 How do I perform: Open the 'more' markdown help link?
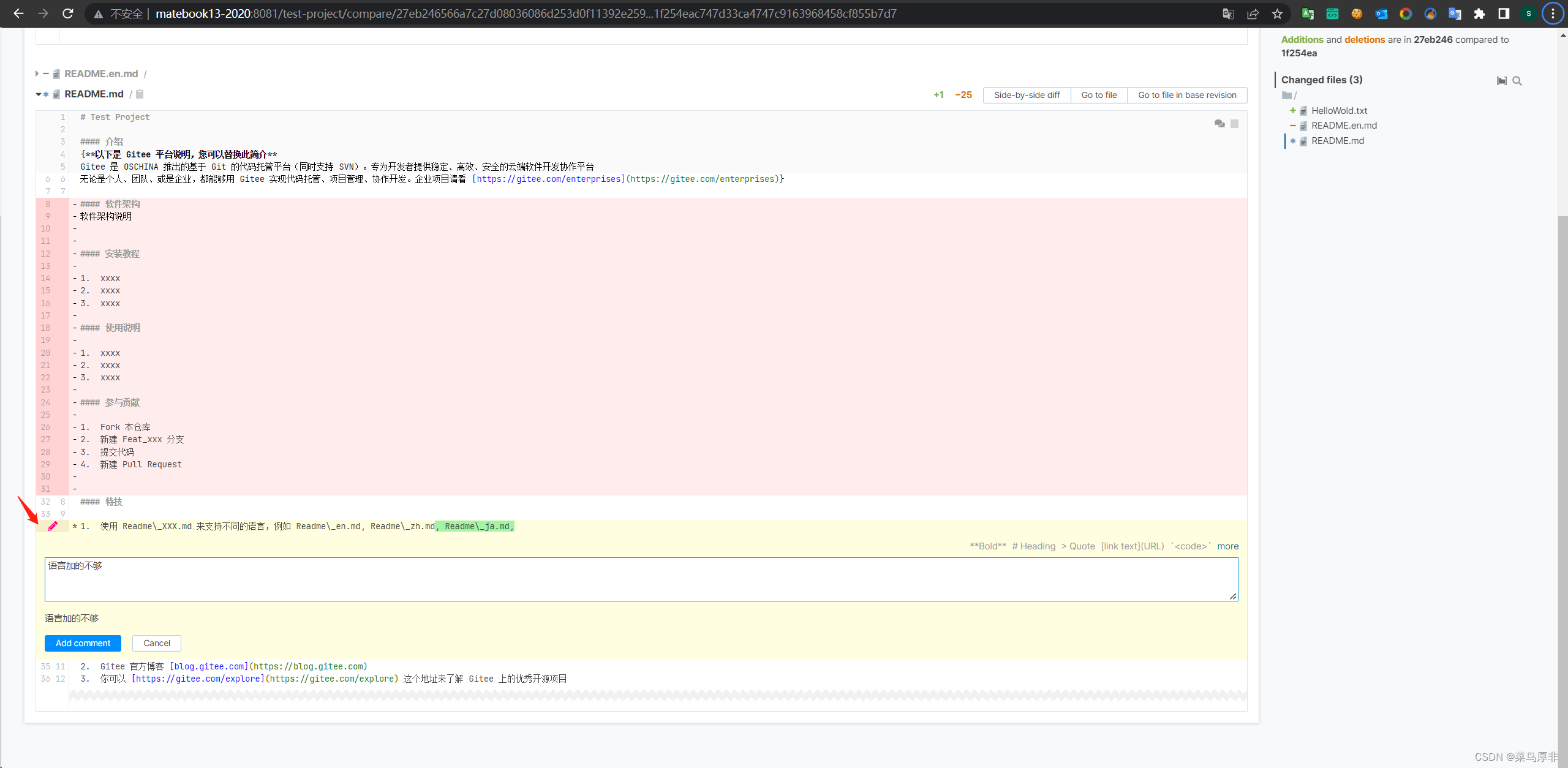(1227, 546)
